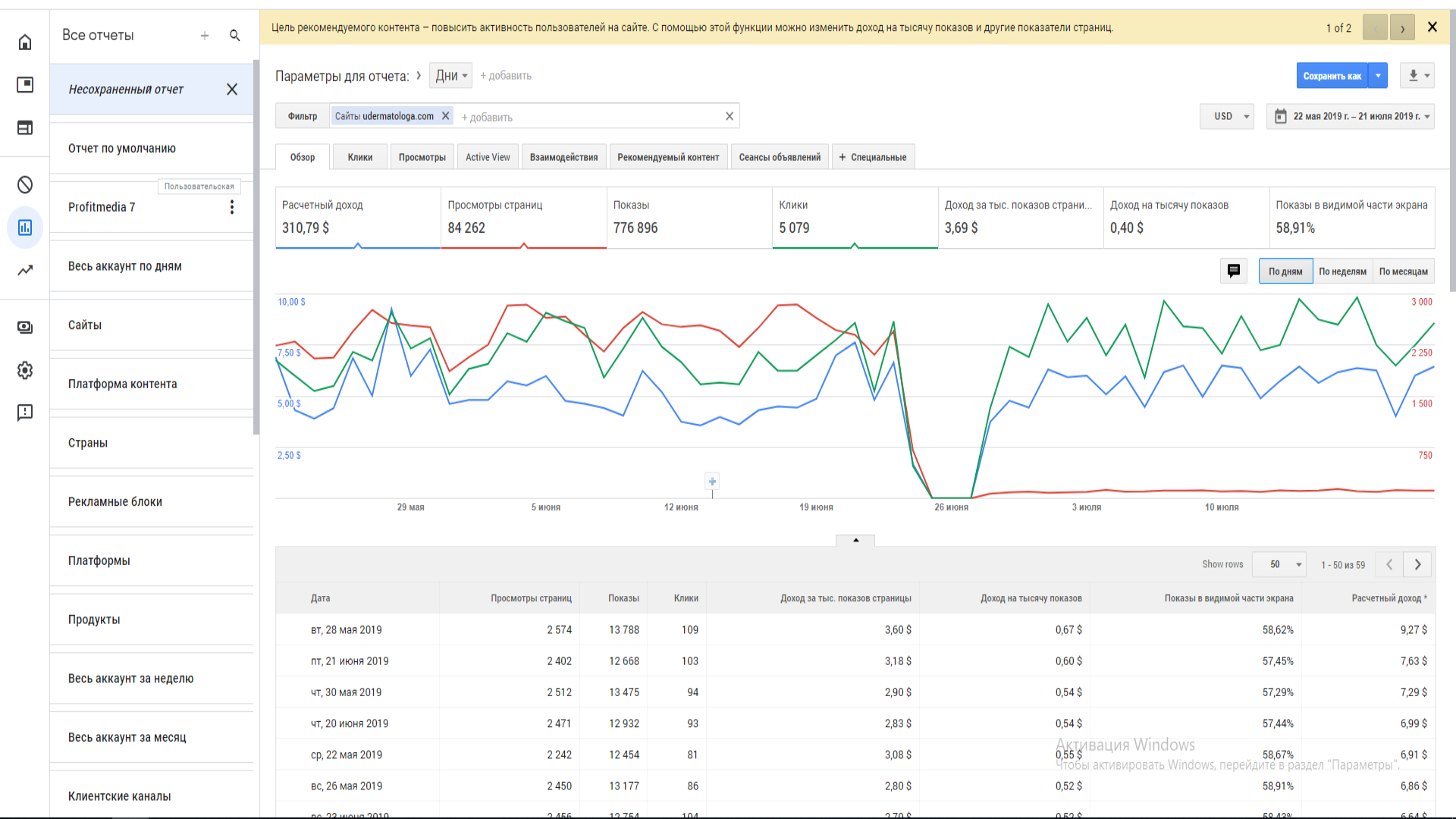Open the date range picker dropdown

click(1351, 116)
